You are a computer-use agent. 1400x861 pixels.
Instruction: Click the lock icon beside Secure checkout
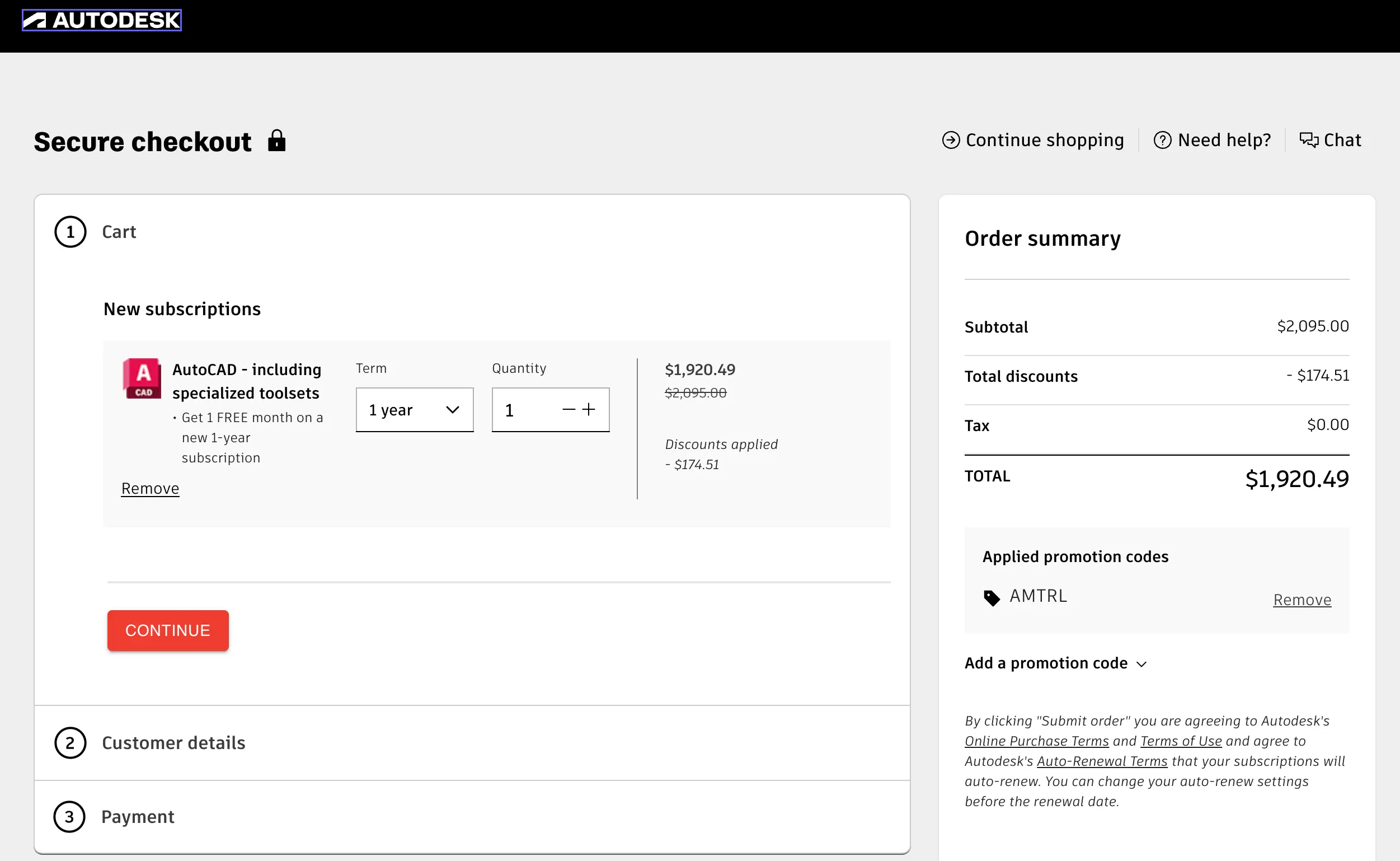coord(276,141)
